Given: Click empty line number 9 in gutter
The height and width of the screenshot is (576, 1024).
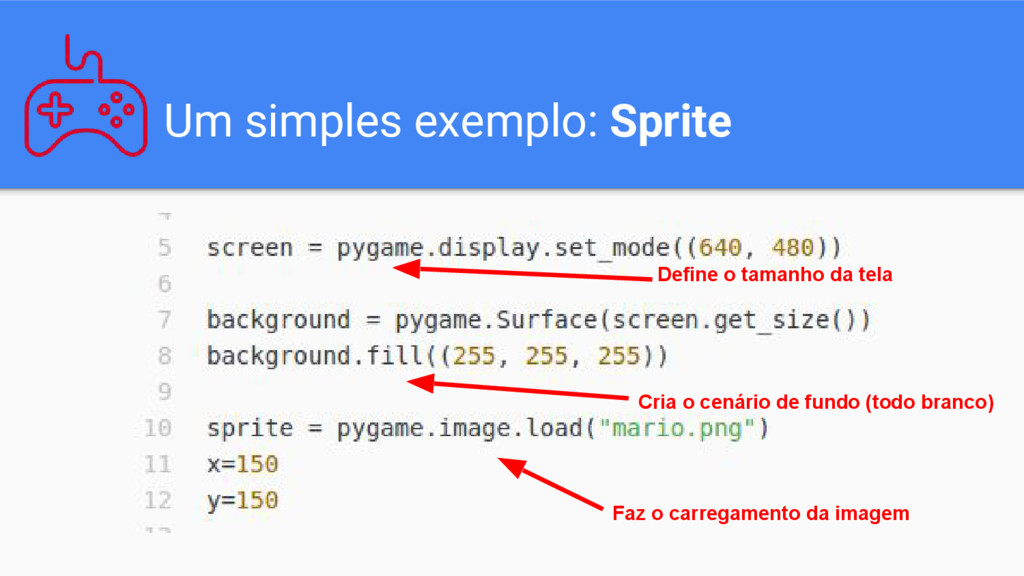Looking at the screenshot, I should pyautogui.click(x=164, y=392).
